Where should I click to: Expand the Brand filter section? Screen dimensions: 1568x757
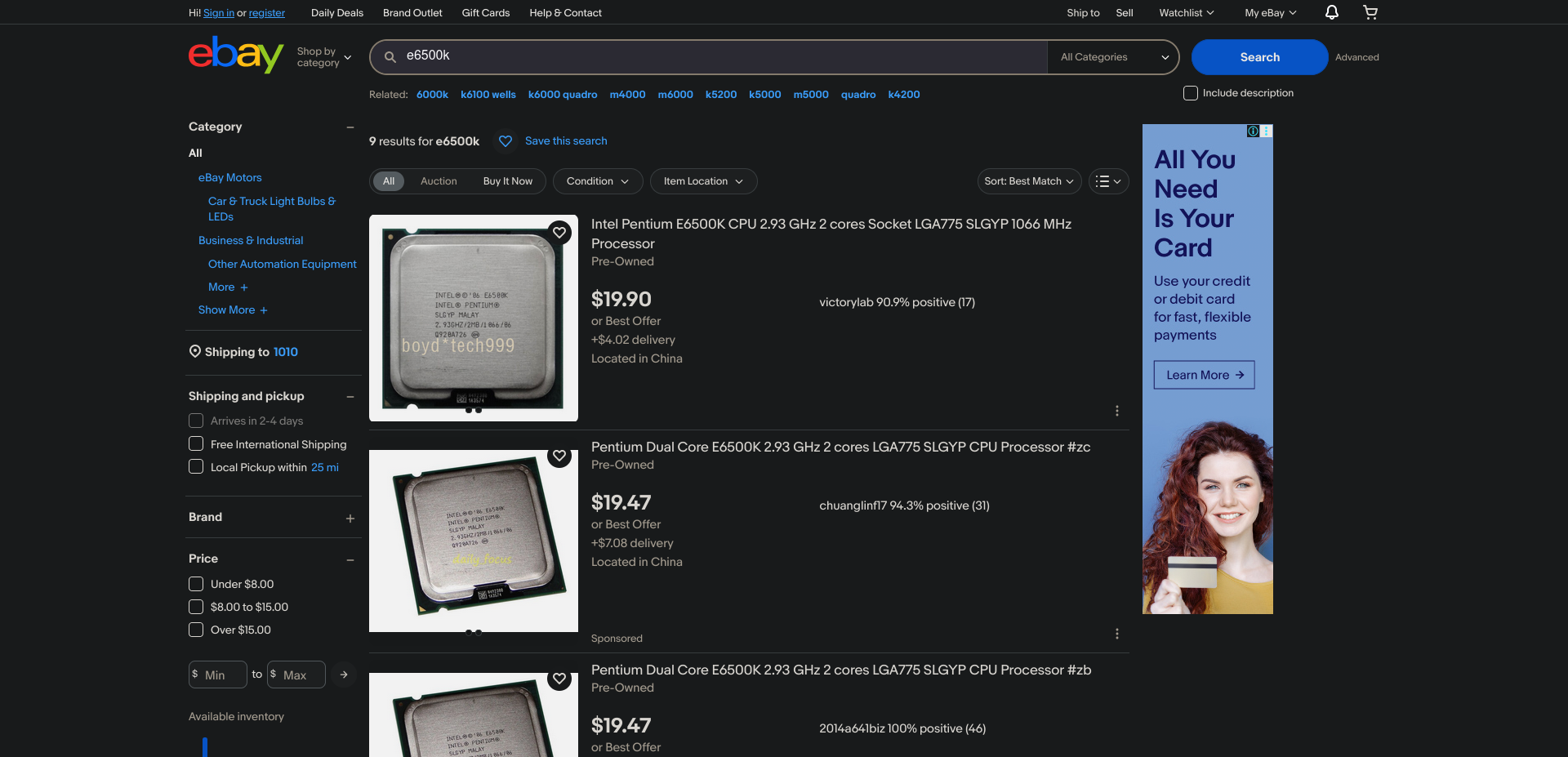pyautogui.click(x=350, y=519)
